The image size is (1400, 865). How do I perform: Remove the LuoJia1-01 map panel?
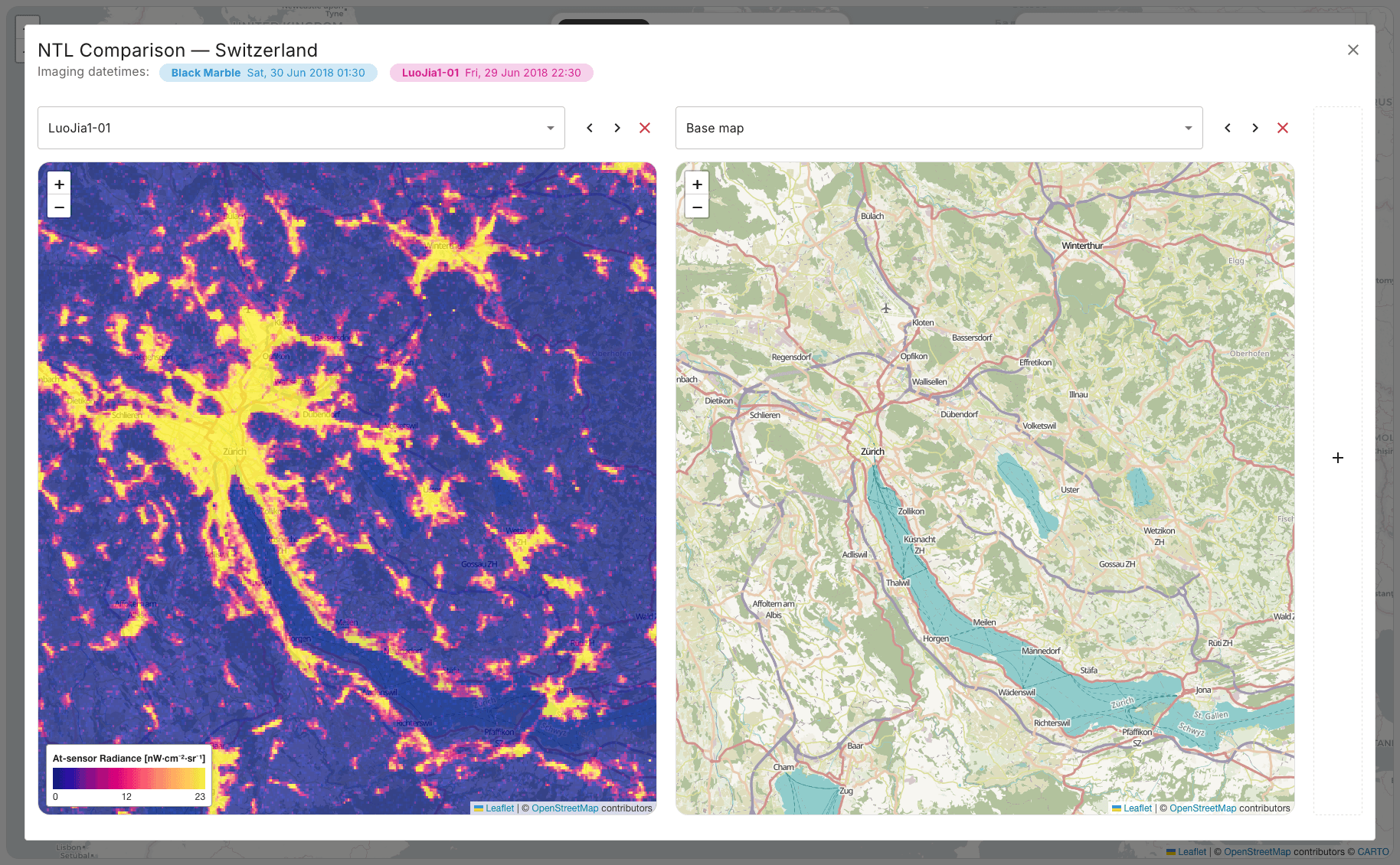click(x=645, y=128)
